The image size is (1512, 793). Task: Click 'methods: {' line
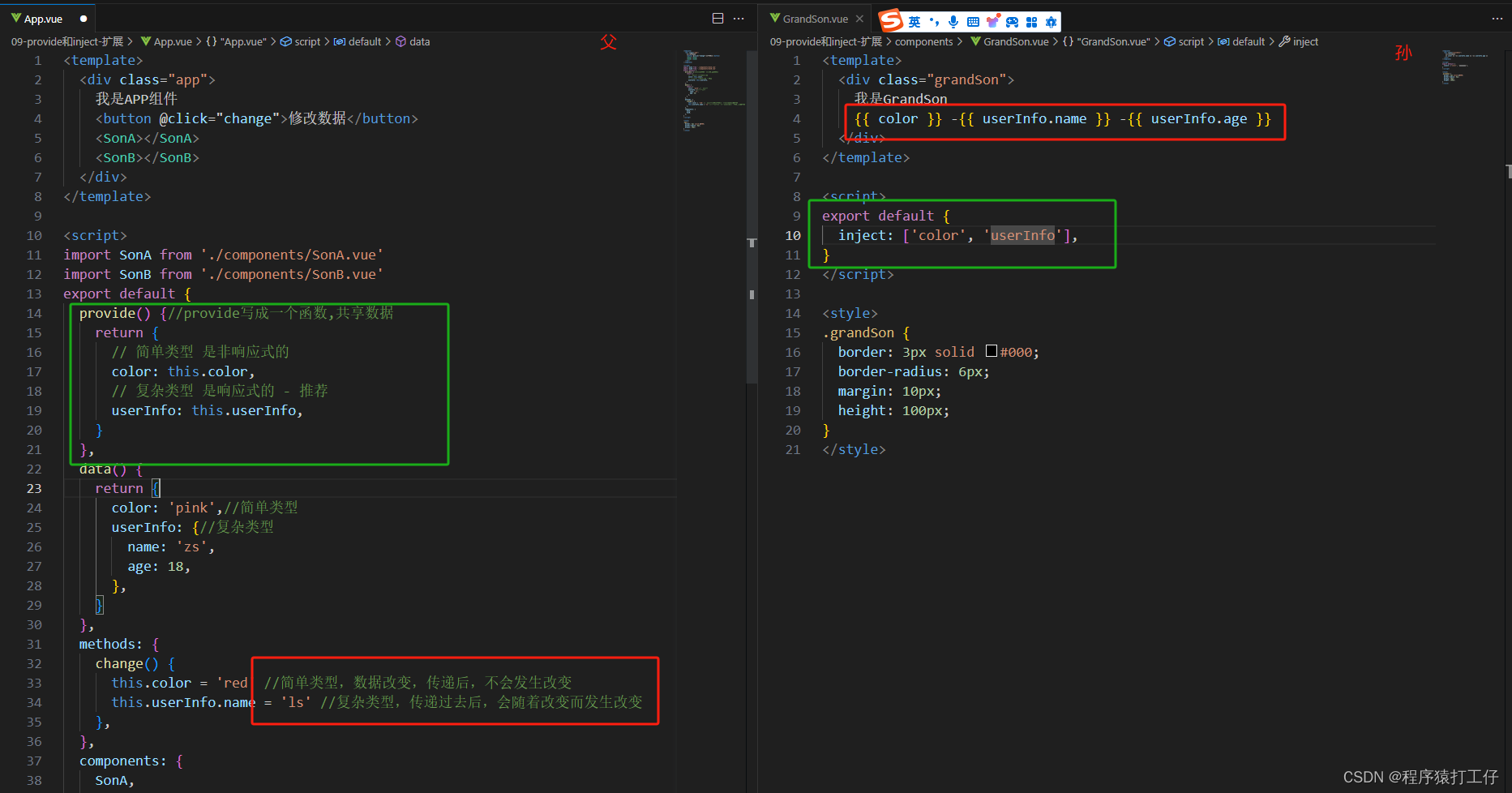click(x=119, y=644)
